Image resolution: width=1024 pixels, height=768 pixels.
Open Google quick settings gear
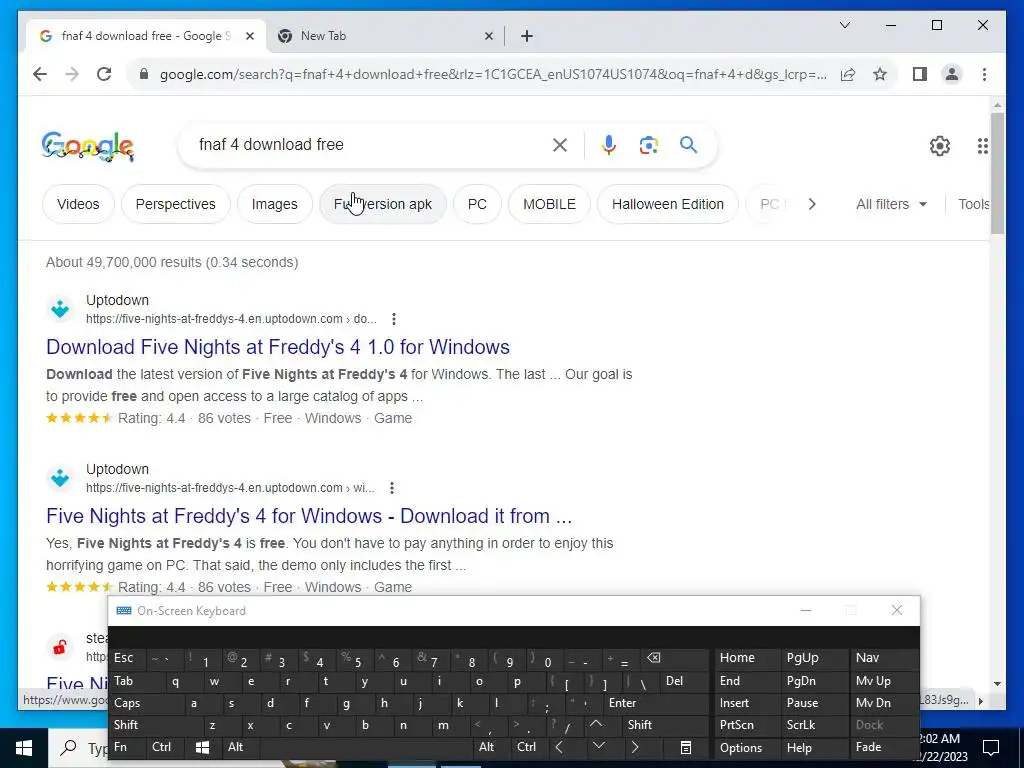tap(940, 146)
